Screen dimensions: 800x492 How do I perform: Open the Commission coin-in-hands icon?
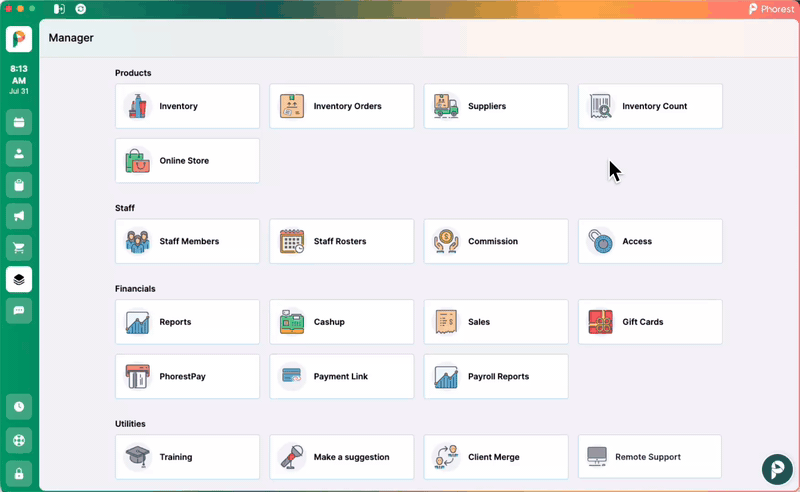(446, 241)
